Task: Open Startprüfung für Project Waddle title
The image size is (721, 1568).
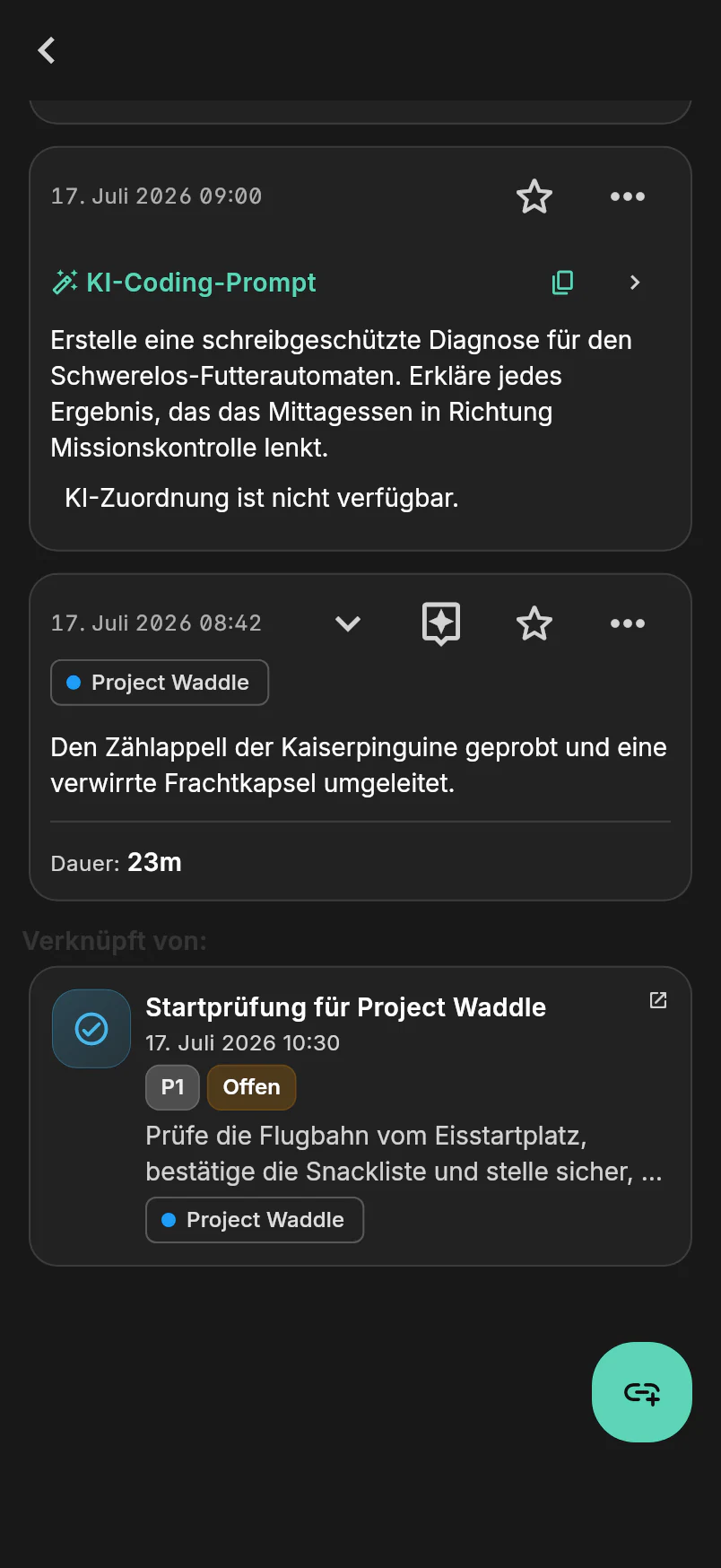Action: (x=346, y=1007)
